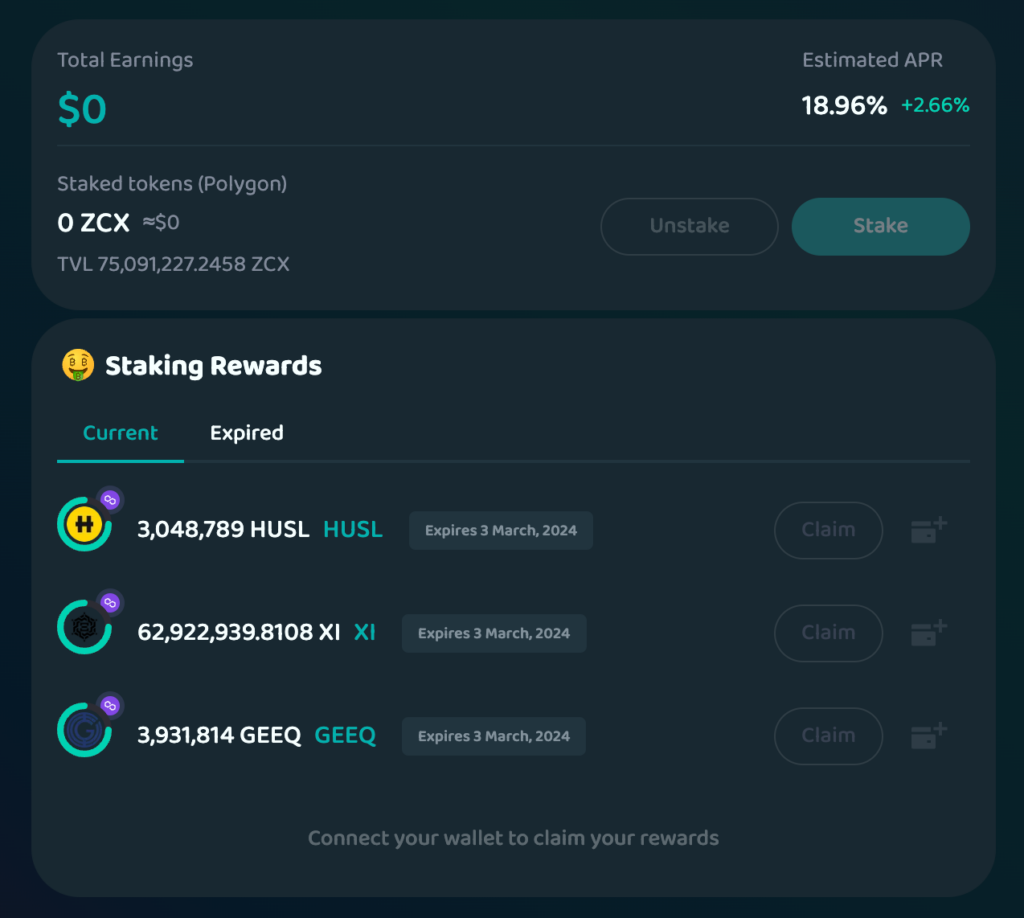
Task: Open the teal XI token link
Action: tap(364, 632)
